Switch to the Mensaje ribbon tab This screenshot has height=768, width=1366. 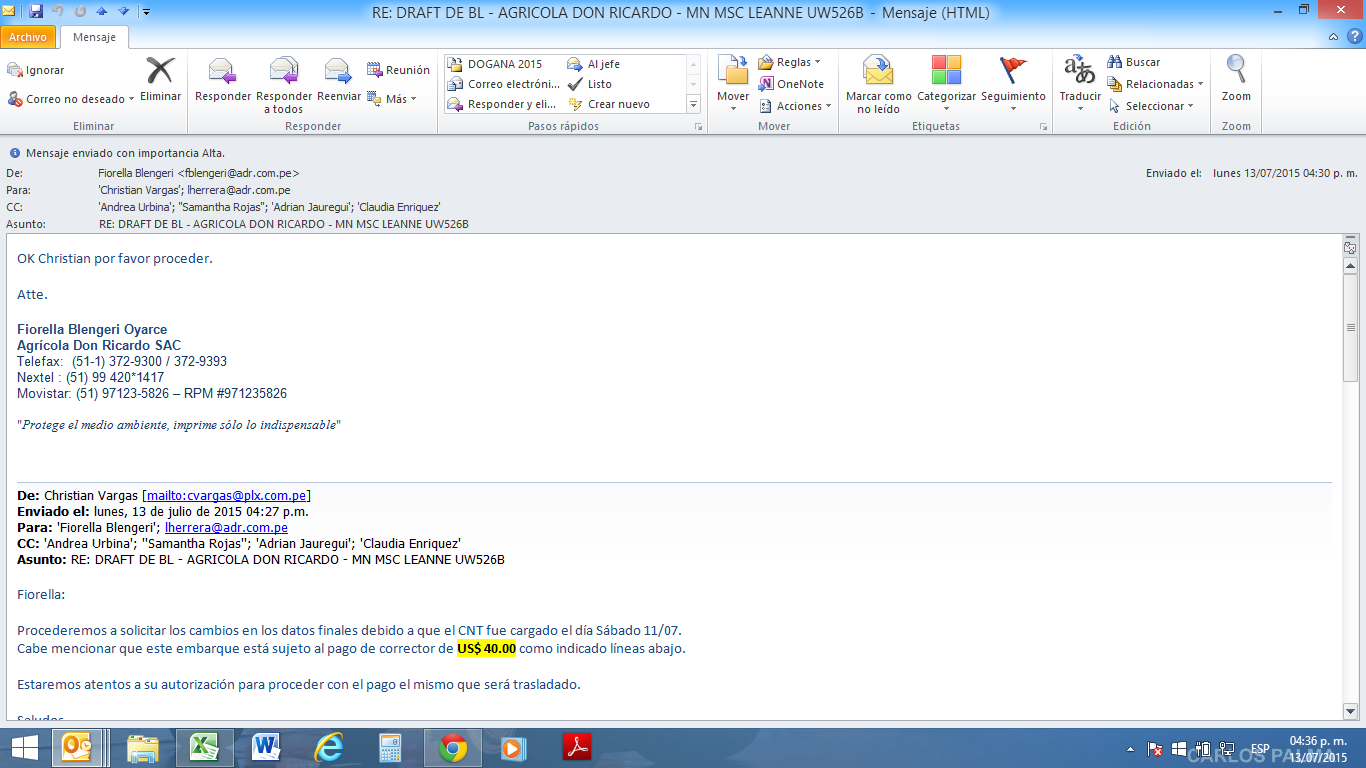[x=94, y=37]
